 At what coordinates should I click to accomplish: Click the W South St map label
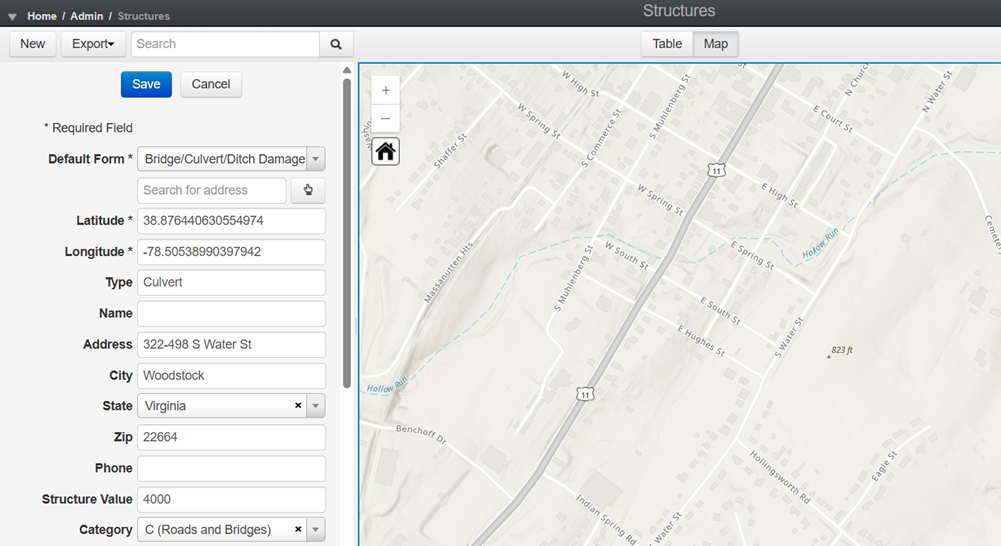point(626,255)
